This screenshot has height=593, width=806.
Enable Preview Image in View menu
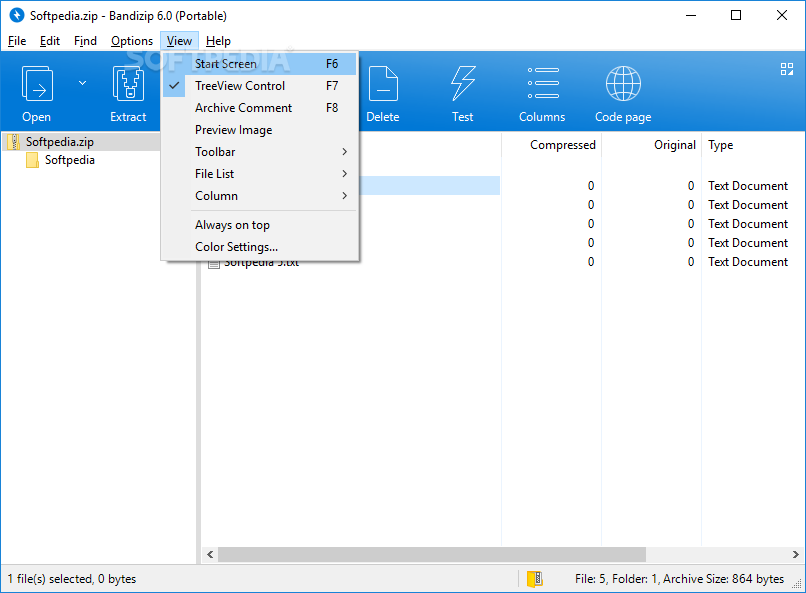(260, 130)
